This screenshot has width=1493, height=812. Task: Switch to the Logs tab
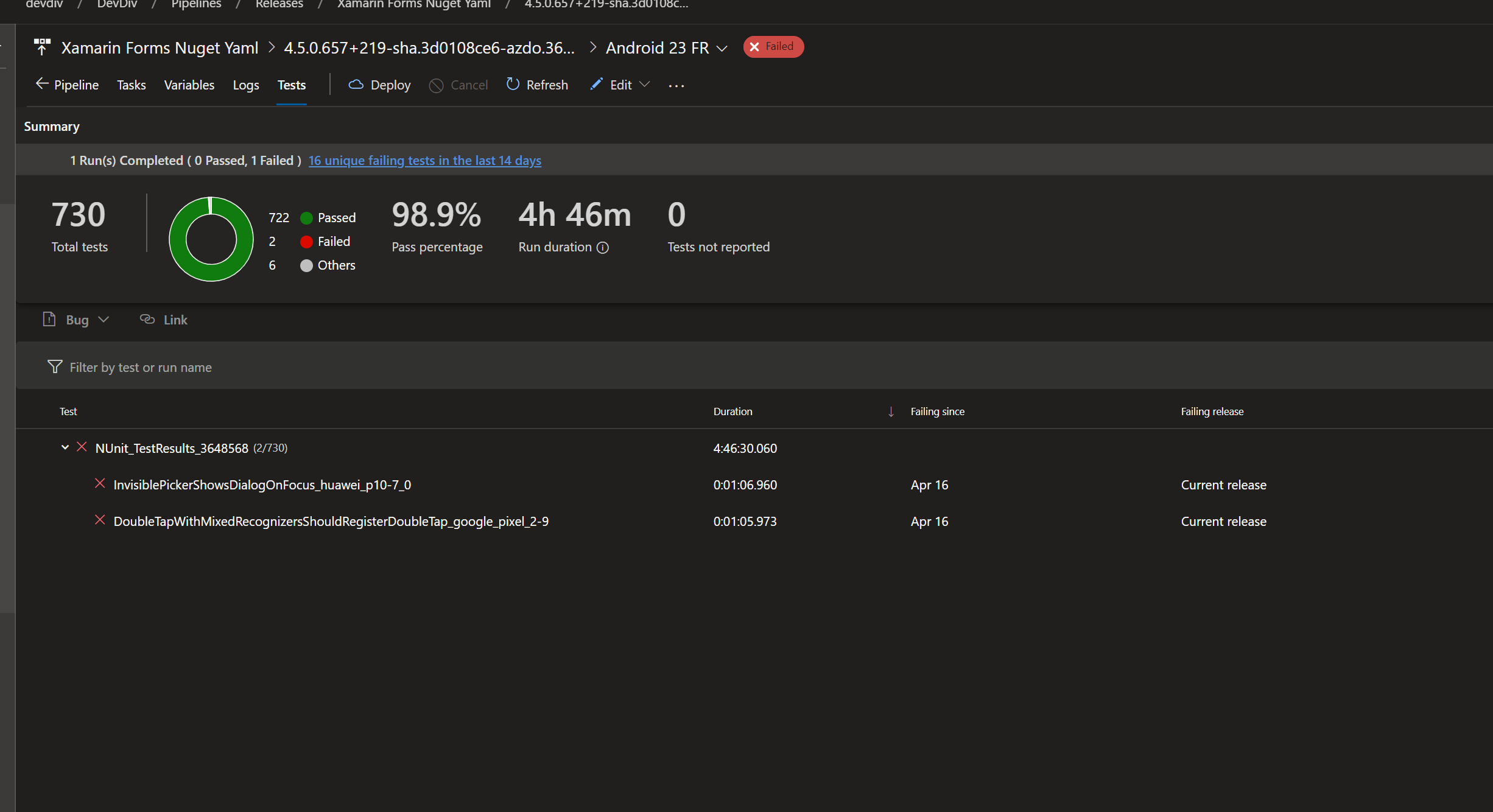pyautogui.click(x=245, y=85)
